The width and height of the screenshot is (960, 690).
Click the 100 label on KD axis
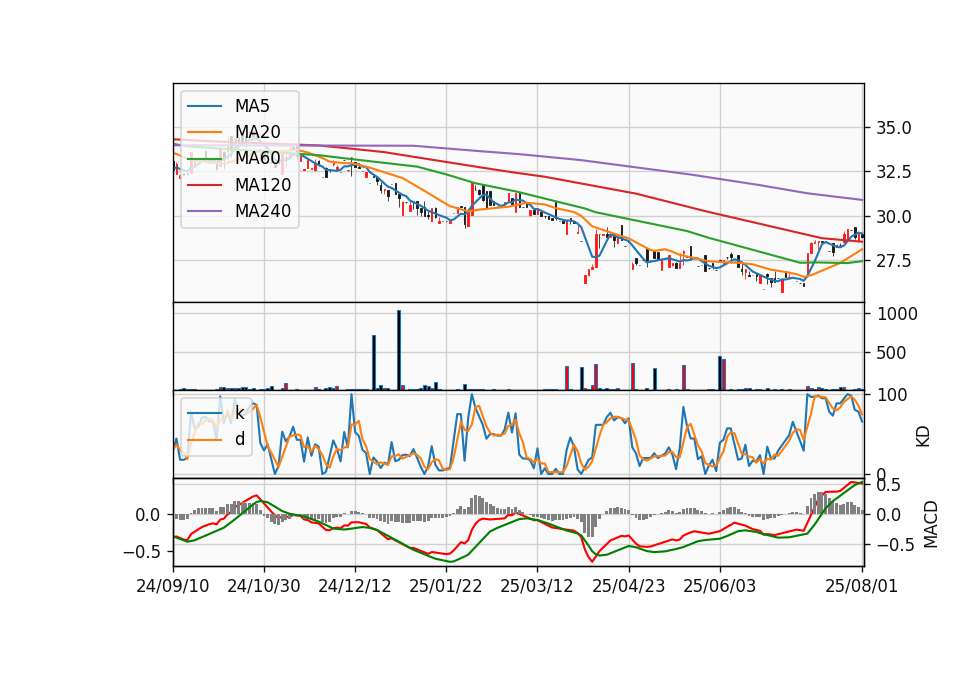click(x=892, y=395)
